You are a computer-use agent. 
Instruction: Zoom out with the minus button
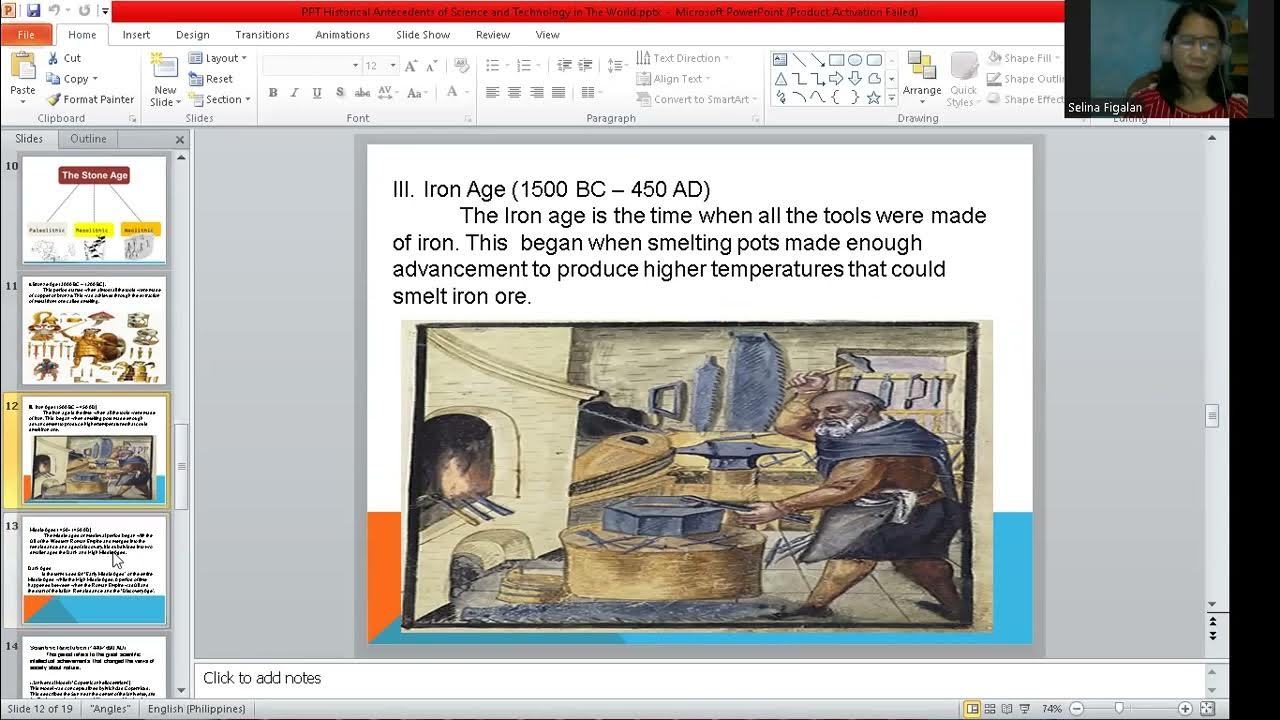1077,709
